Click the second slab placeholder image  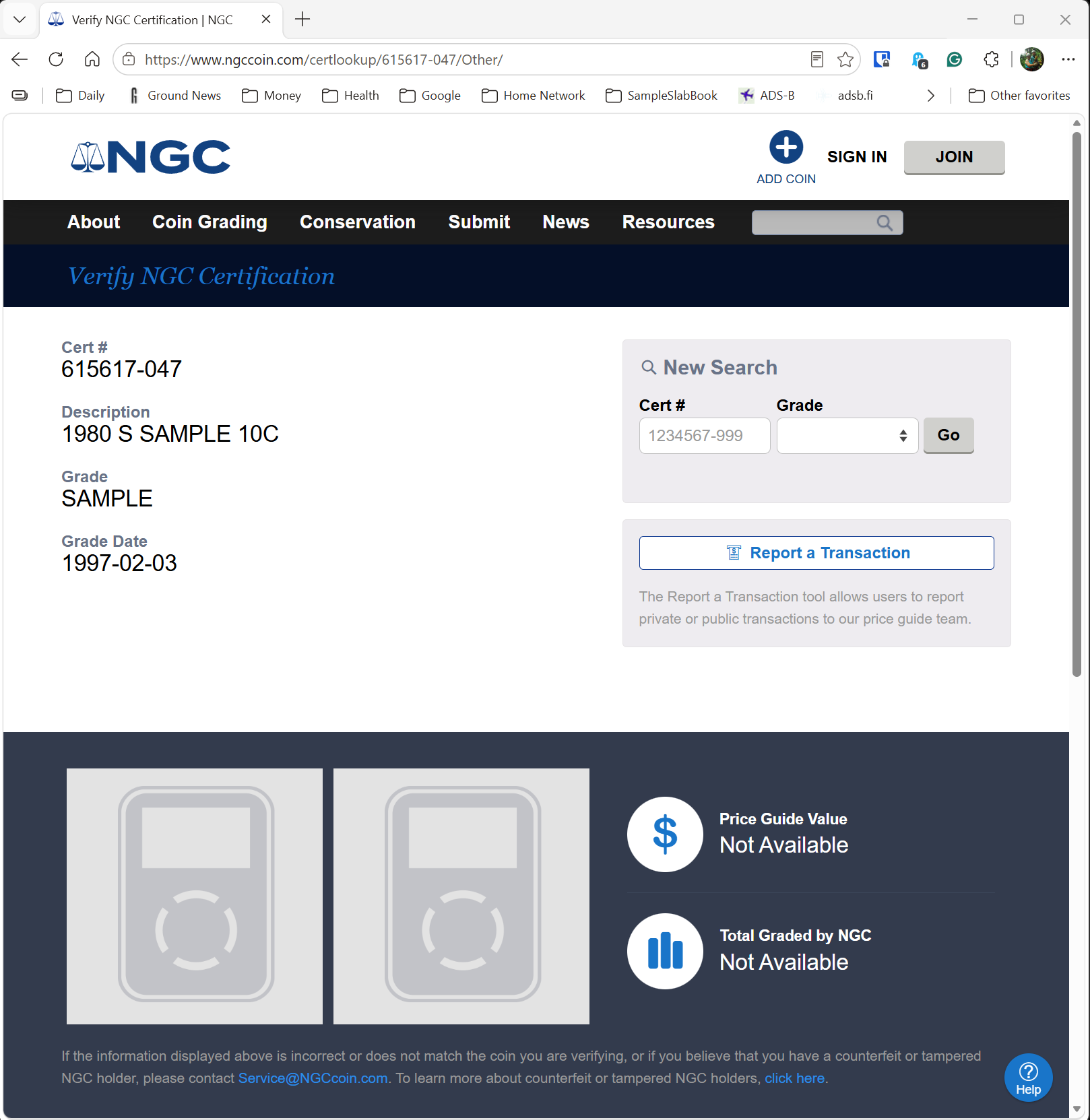point(461,896)
